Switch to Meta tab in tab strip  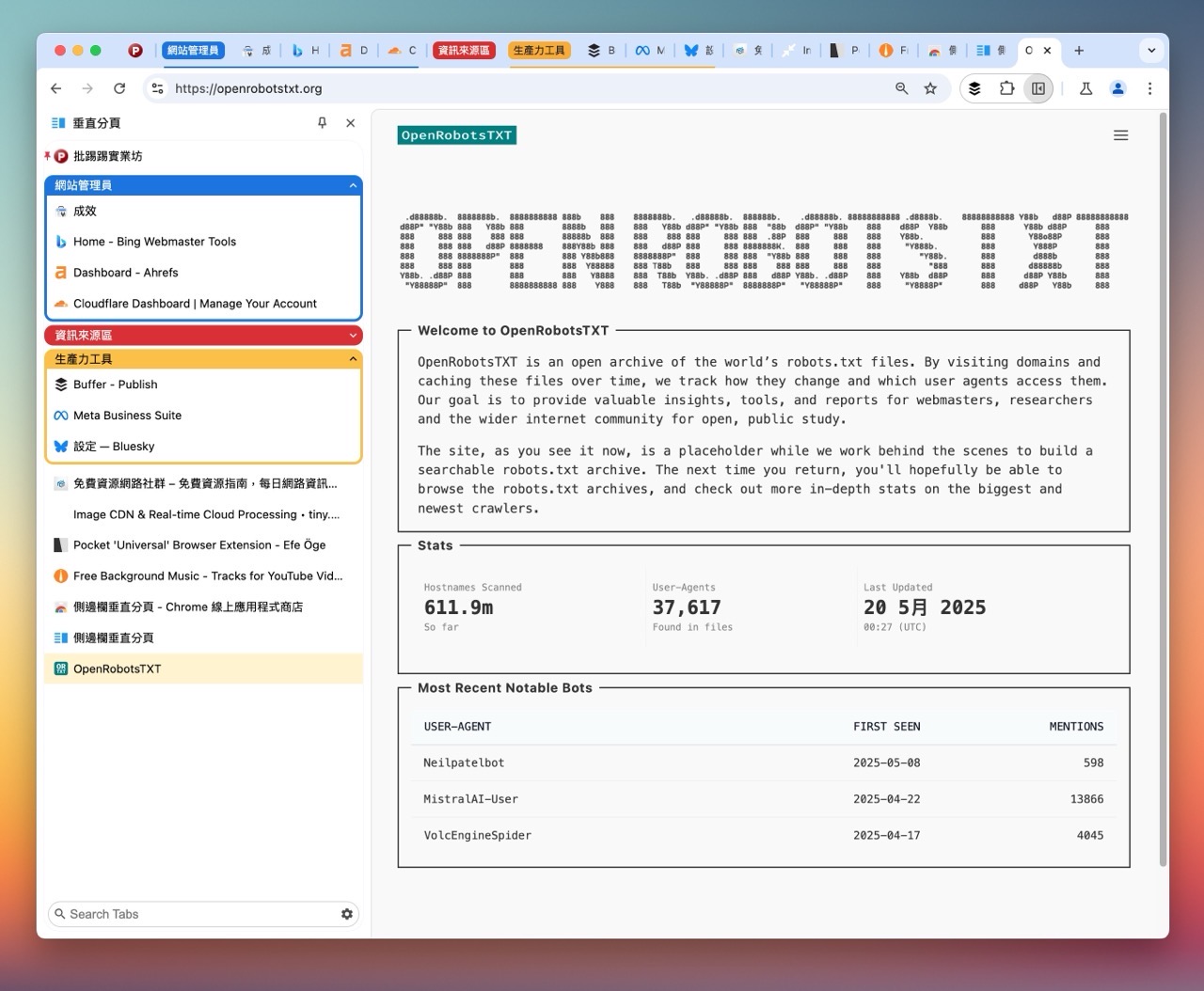pos(650,51)
